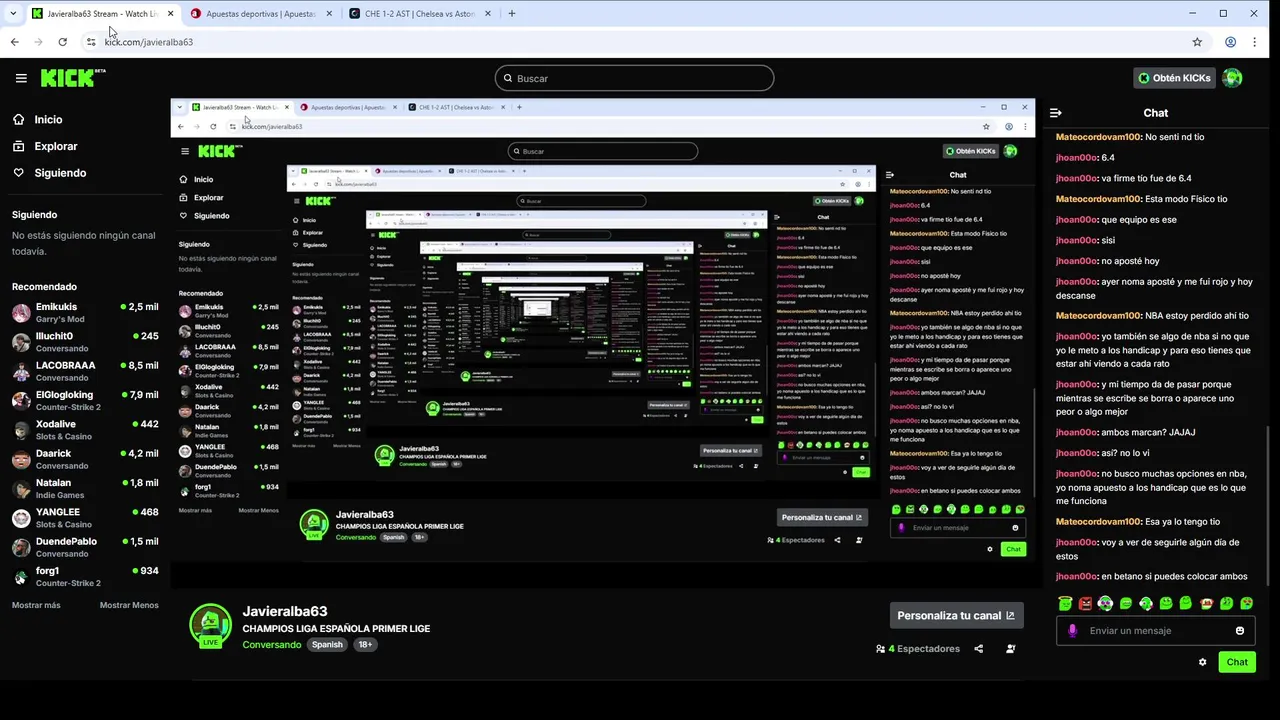
Task: Select the largest Spanish language tag
Action: click(327, 645)
